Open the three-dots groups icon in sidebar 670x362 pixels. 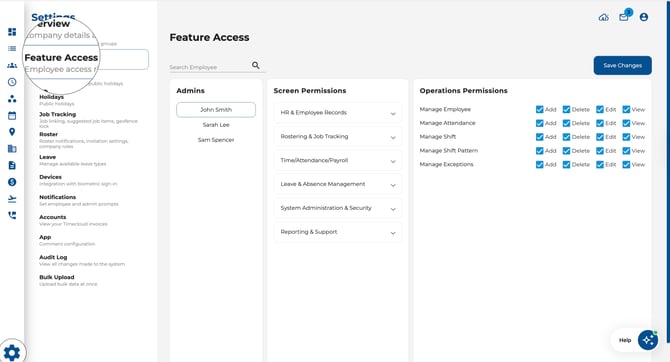12,99
